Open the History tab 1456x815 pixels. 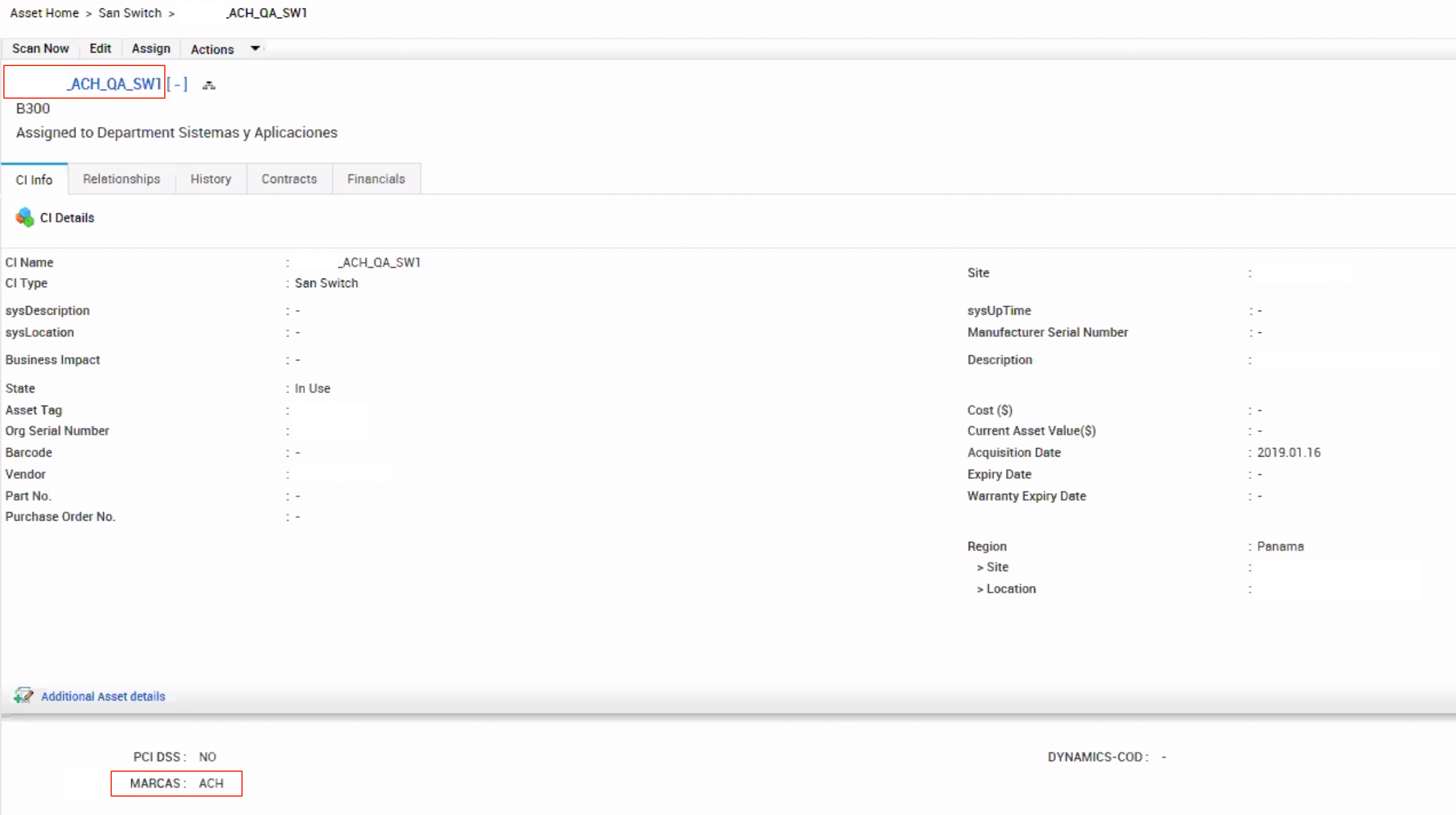coord(211,179)
